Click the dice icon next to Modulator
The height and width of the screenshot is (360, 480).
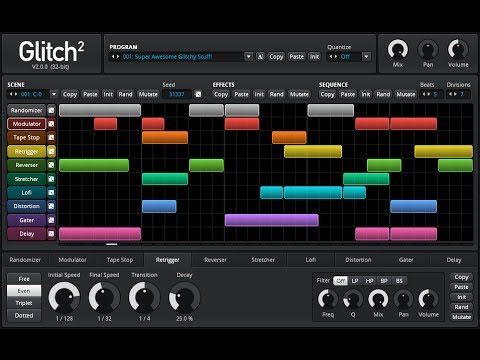(51, 124)
